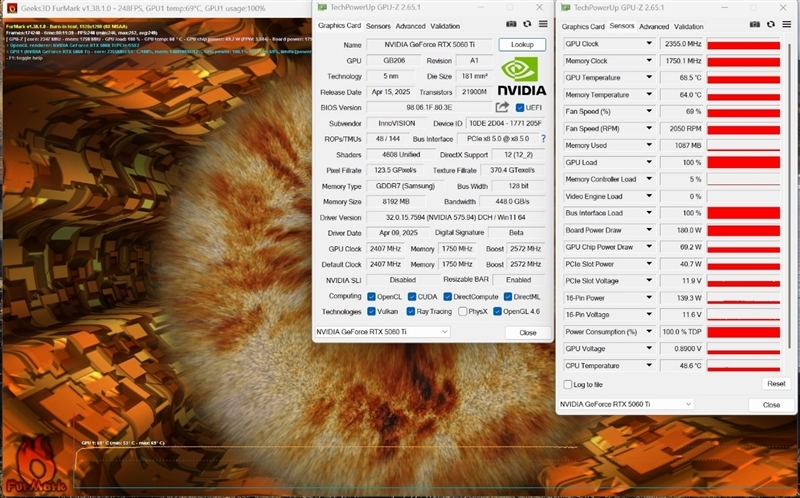
Task: Open the PCIe Slot Voltage sensor dropdown
Action: tap(649, 281)
